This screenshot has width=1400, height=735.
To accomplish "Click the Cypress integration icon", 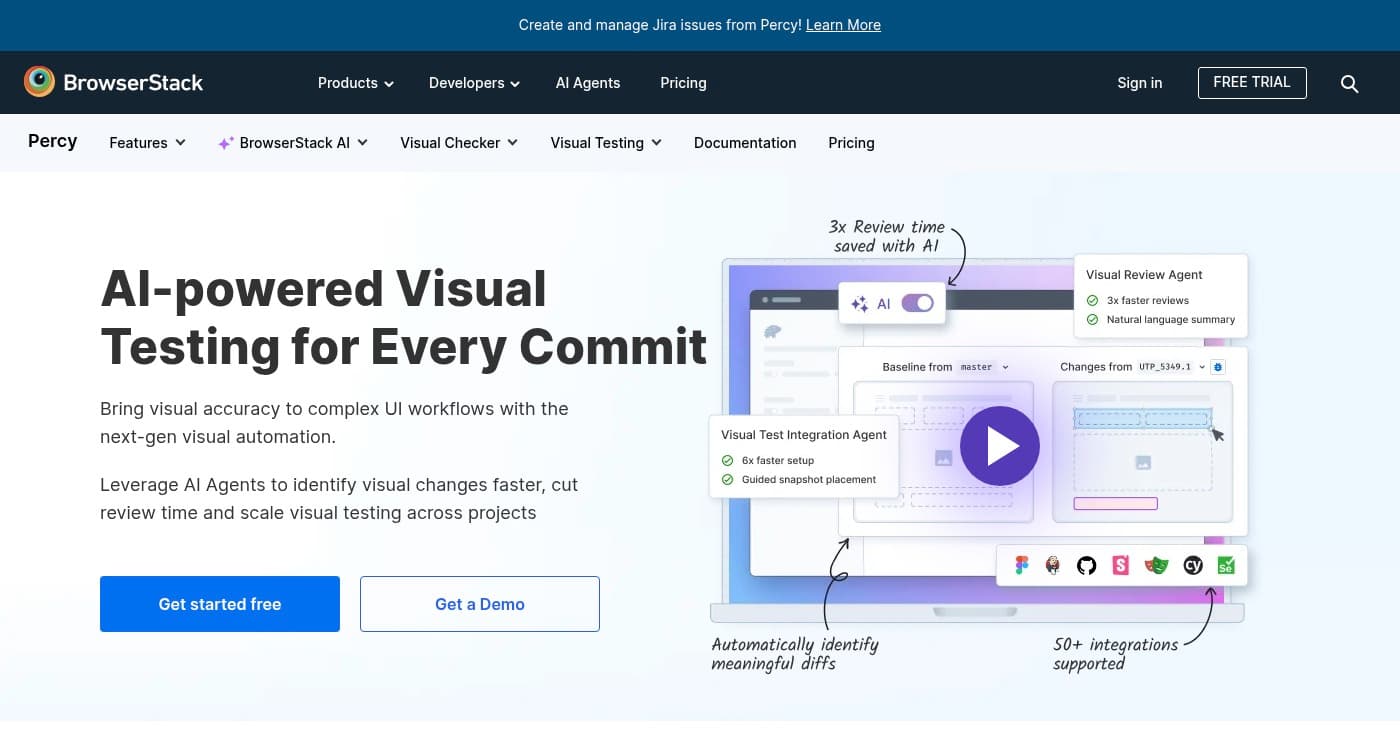I will tap(1192, 565).
